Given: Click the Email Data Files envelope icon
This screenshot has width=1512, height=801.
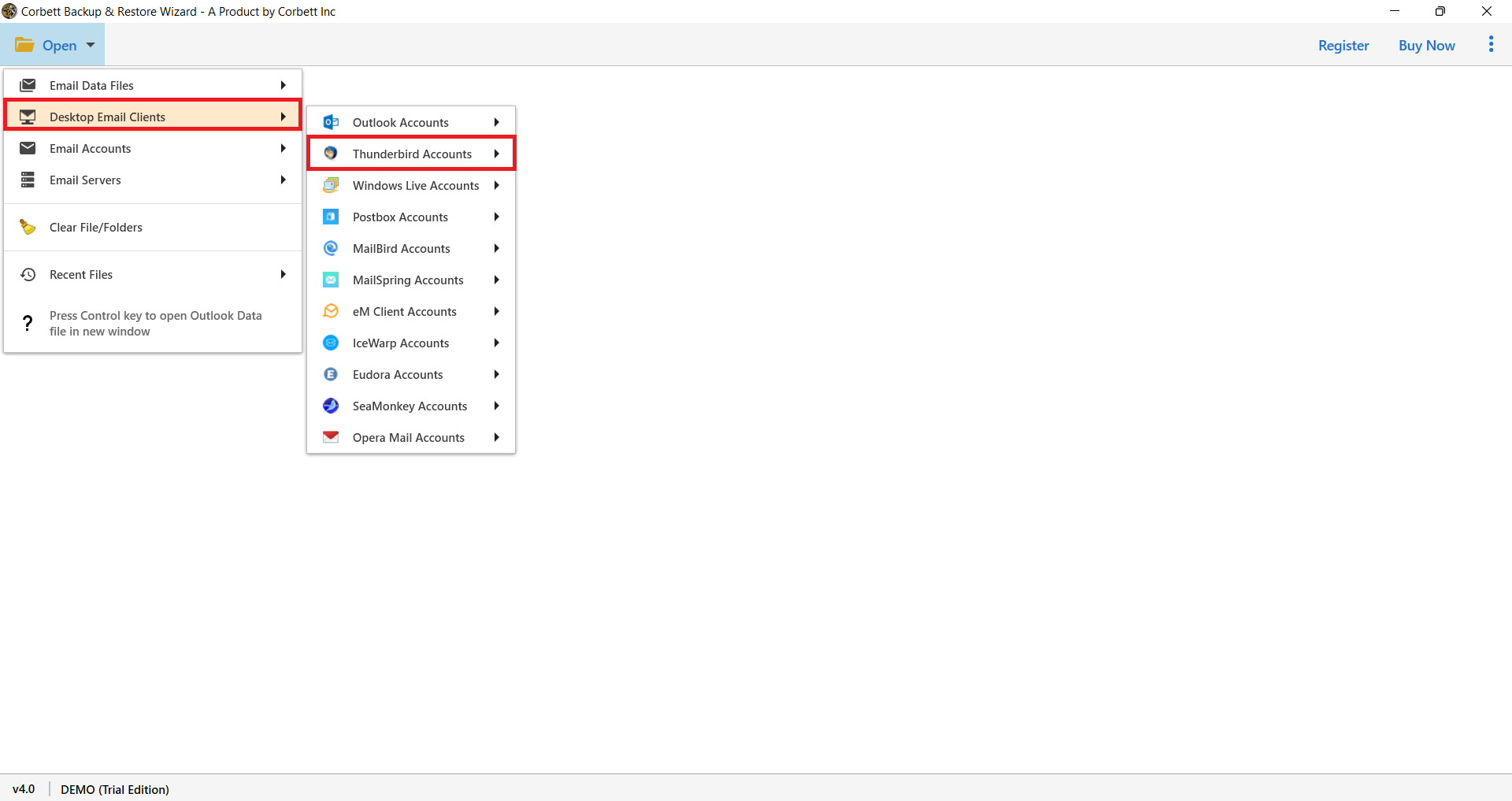Looking at the screenshot, I should click(28, 85).
